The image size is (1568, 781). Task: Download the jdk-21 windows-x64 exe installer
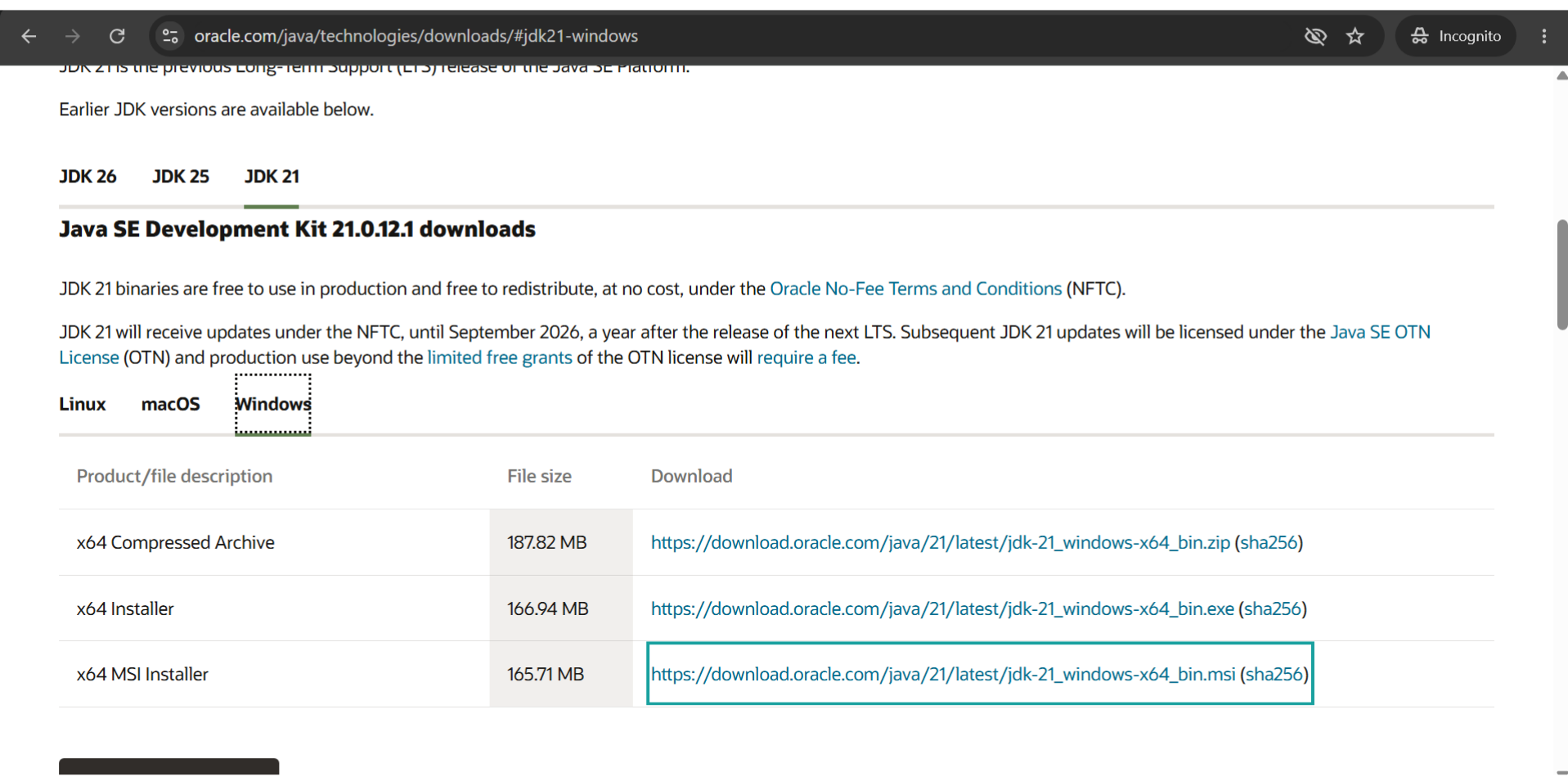(942, 608)
